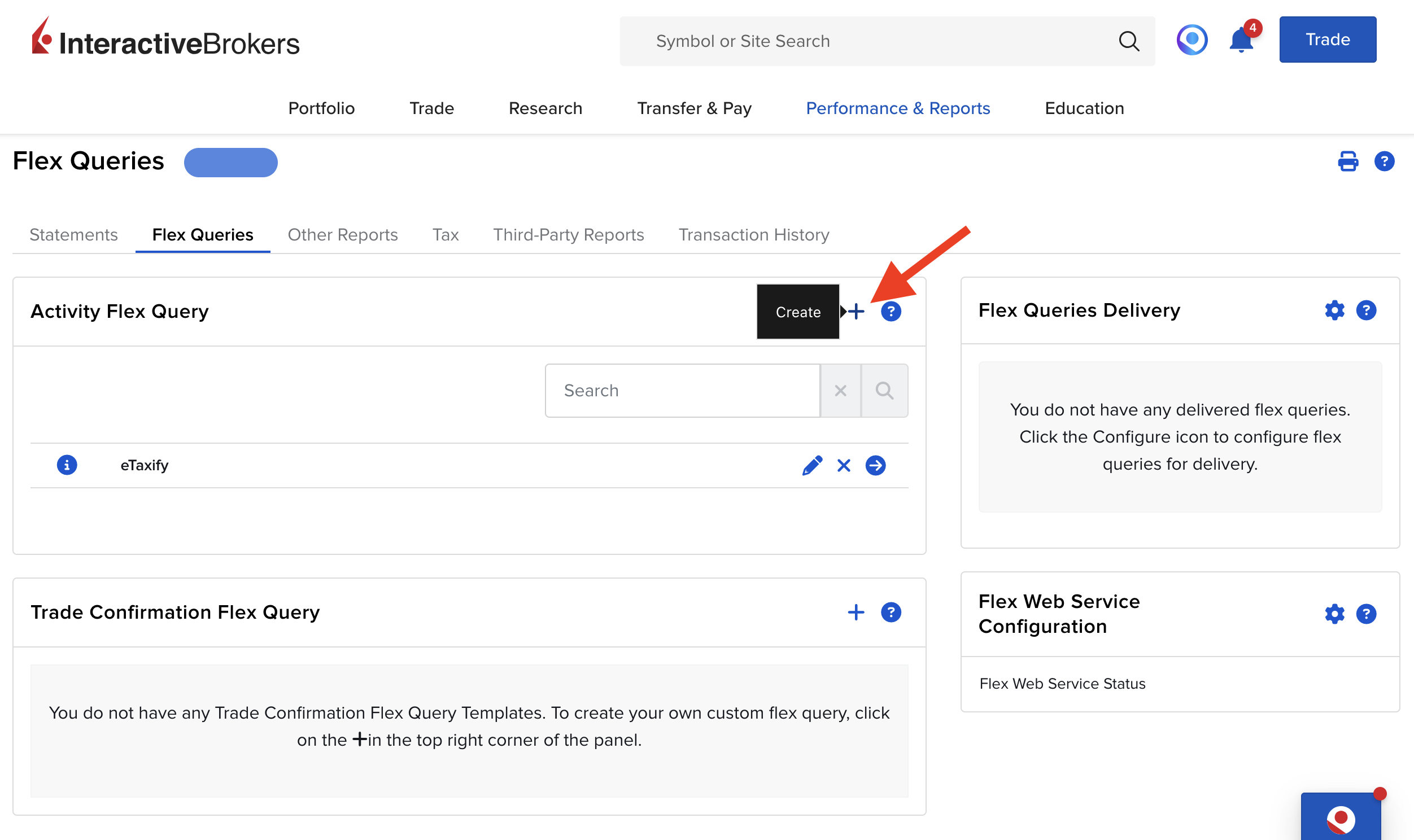The image size is (1414, 840).
Task: Switch to the Other Reports tab
Action: [342, 234]
